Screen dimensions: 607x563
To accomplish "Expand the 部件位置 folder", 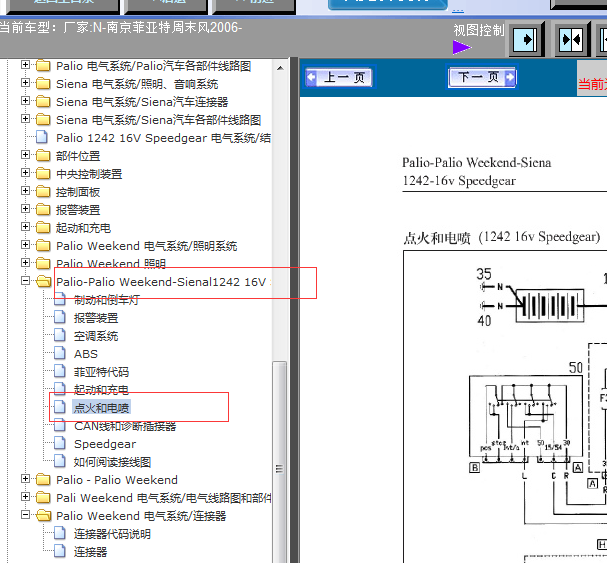I will 25,155.
